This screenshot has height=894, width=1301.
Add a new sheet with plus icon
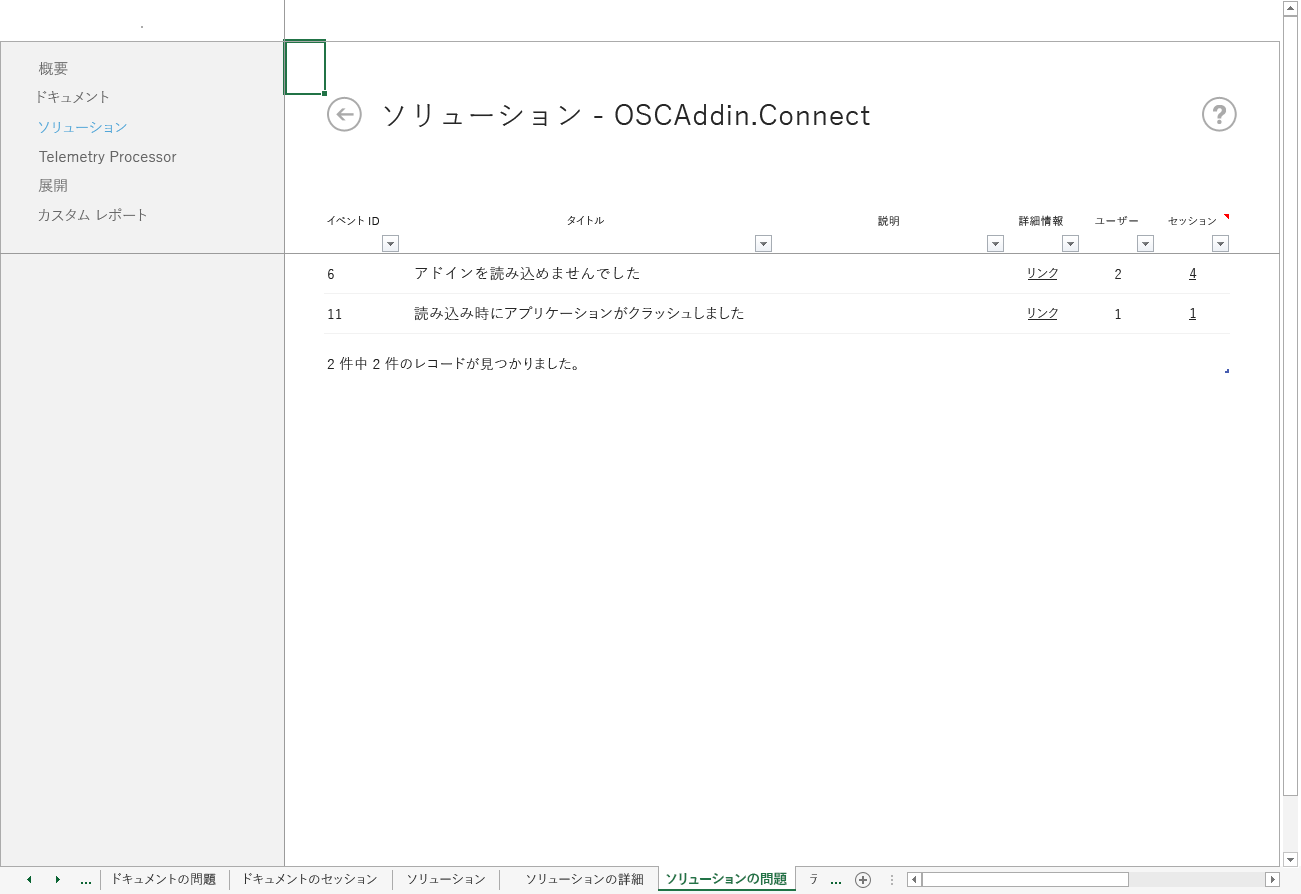pos(863,880)
